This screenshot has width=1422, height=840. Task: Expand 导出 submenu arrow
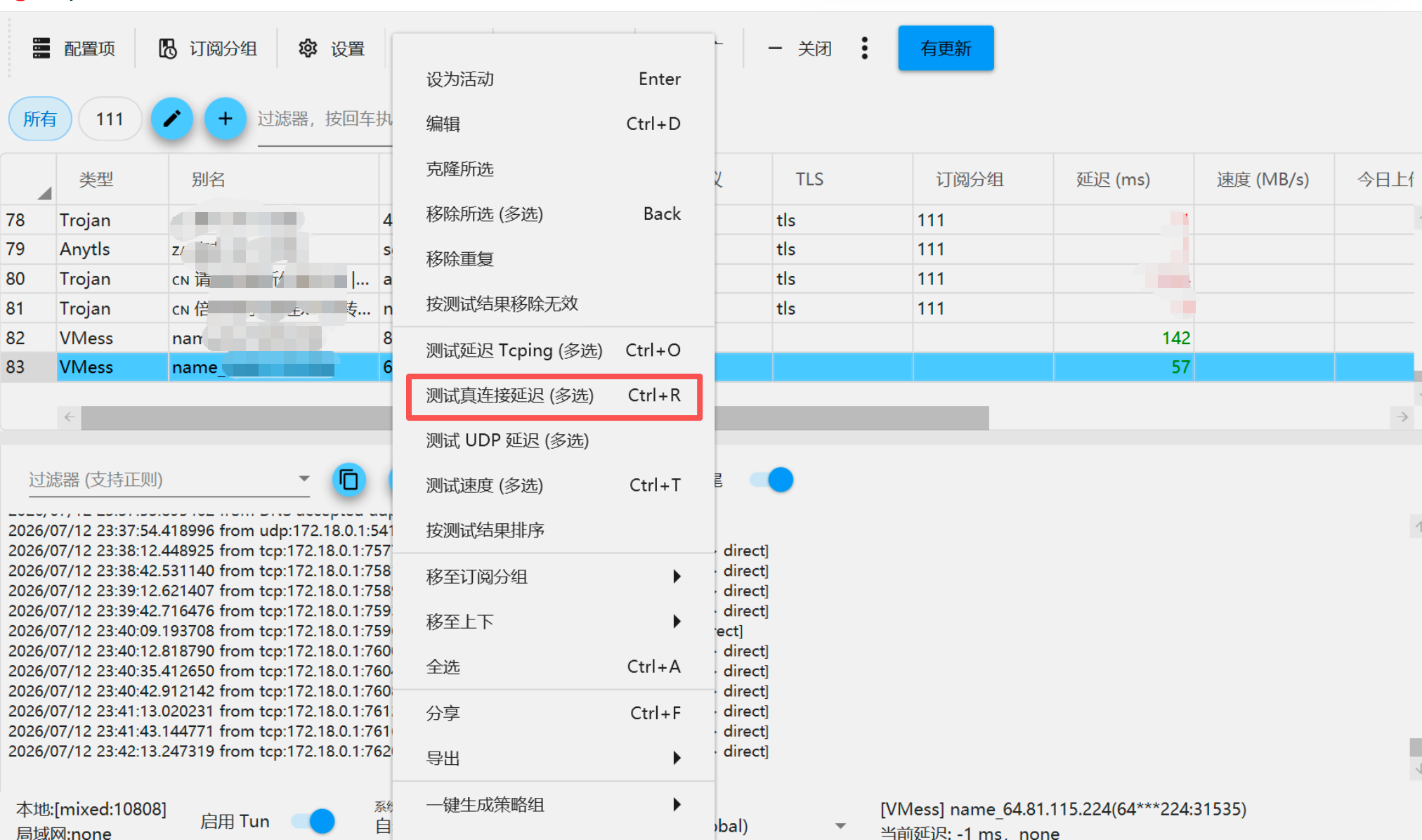(x=677, y=758)
